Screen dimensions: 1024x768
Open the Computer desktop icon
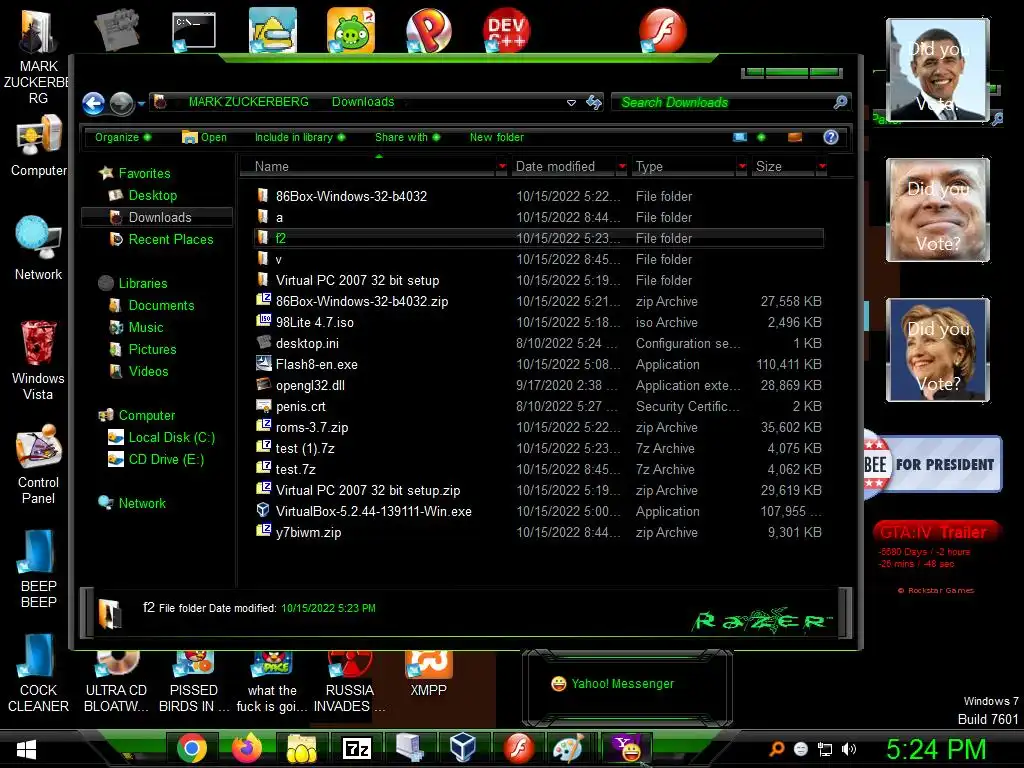[39, 145]
